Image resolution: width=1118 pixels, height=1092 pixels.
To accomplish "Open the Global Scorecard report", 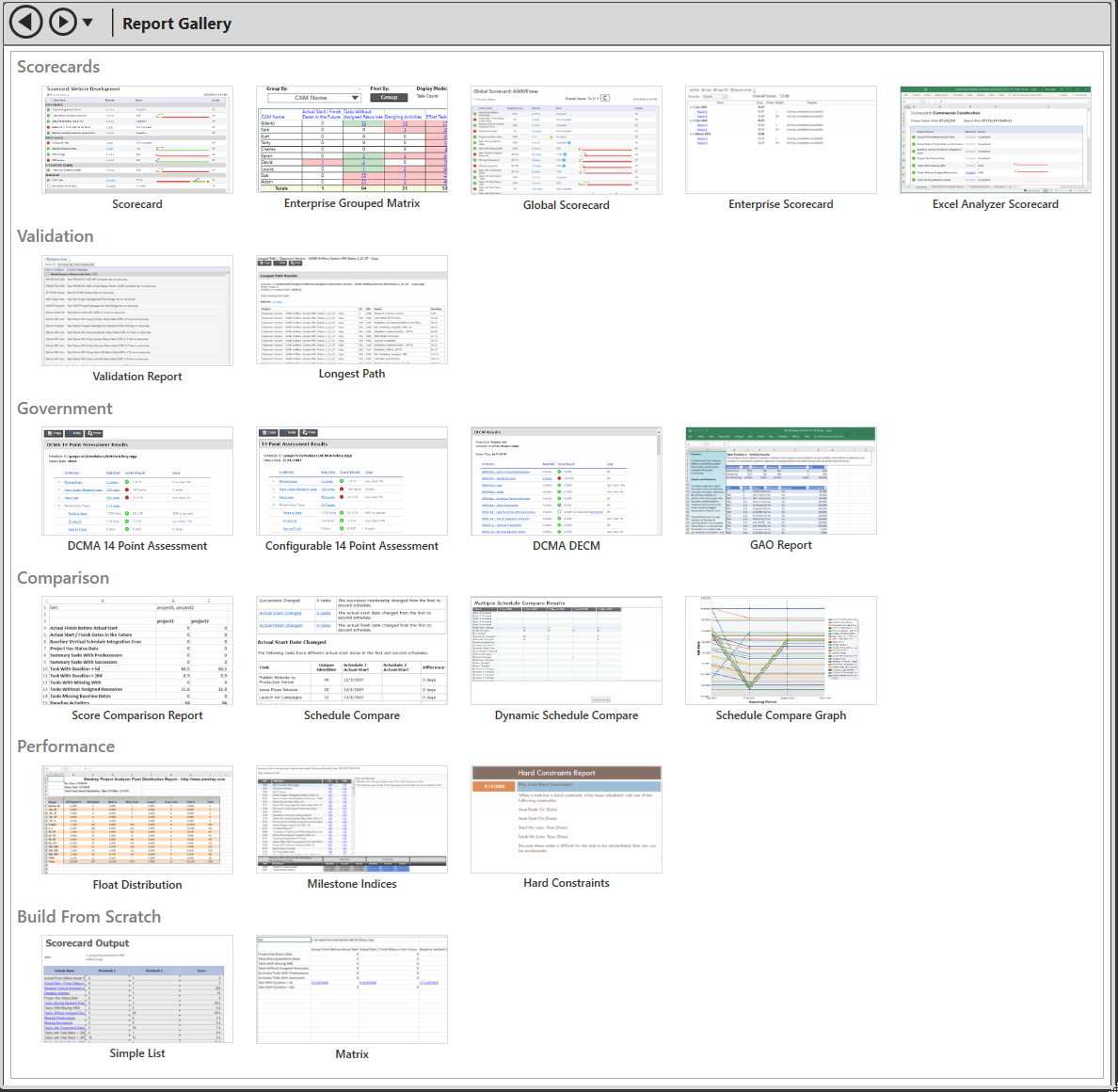I will pos(567,140).
